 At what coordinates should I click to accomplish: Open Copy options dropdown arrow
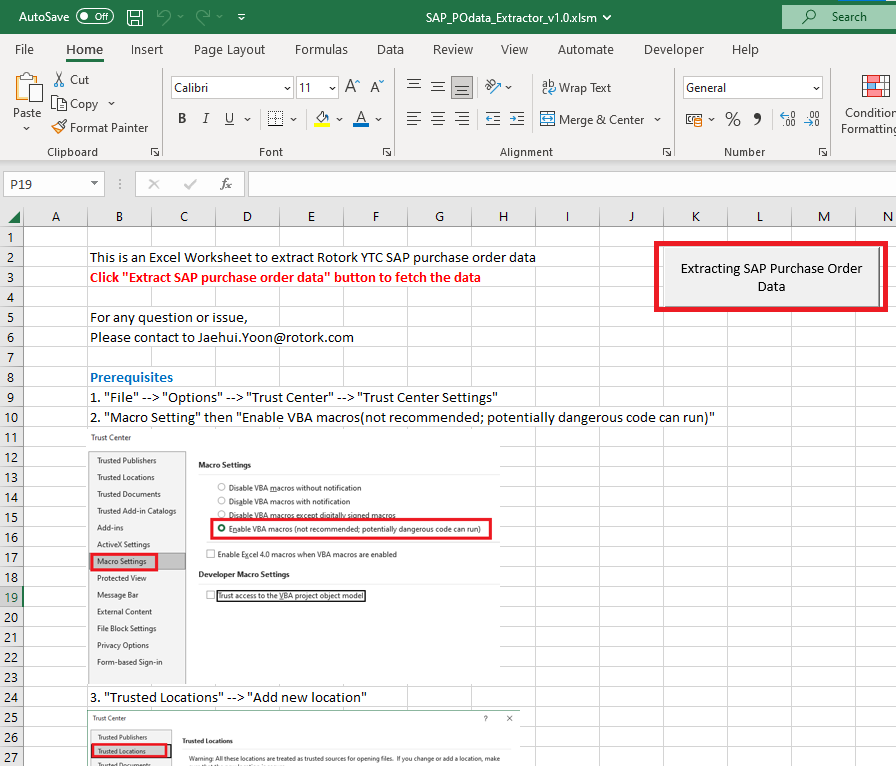(x=111, y=104)
